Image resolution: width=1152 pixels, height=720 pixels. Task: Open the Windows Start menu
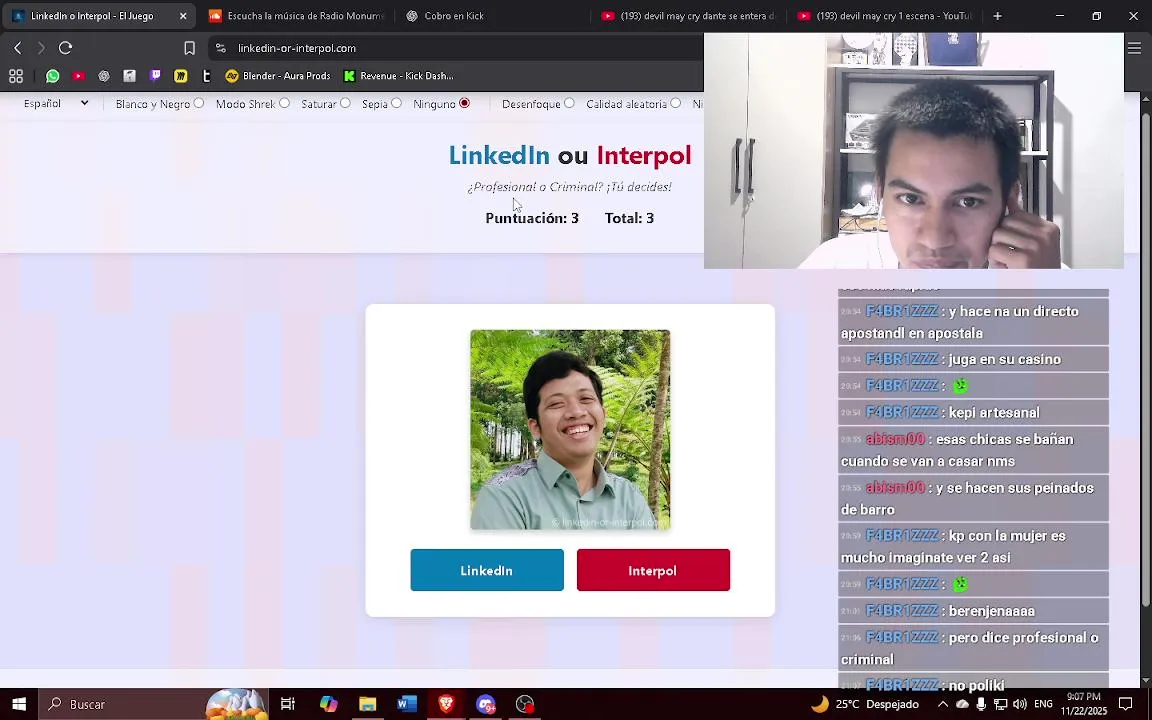19,704
